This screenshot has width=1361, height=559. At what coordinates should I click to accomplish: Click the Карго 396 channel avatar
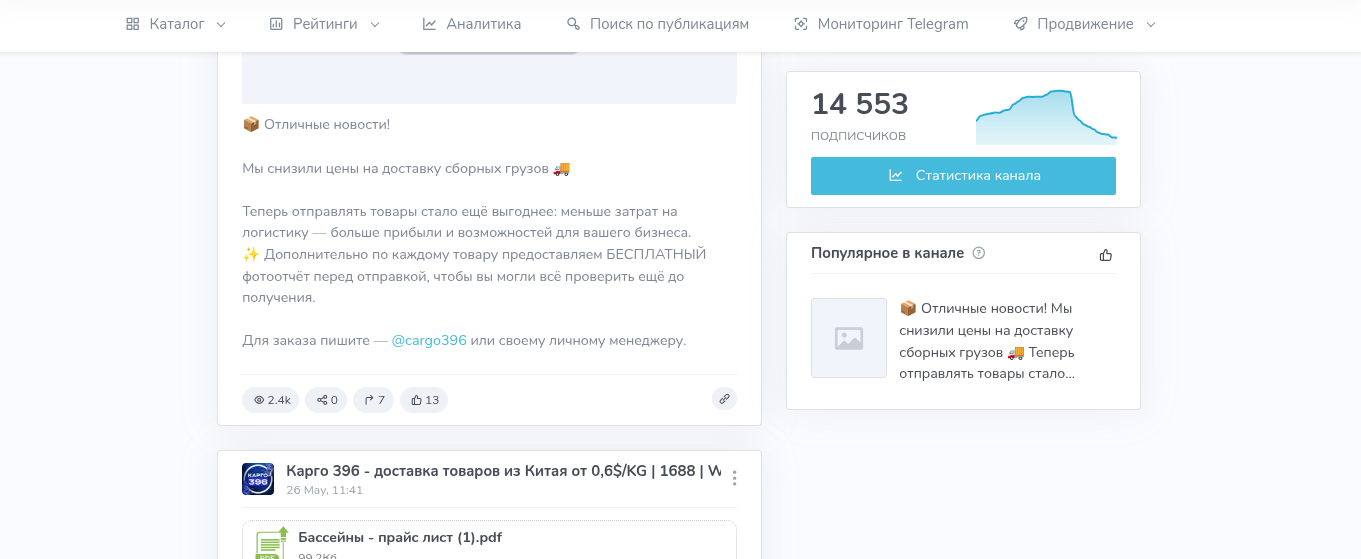tap(258, 479)
